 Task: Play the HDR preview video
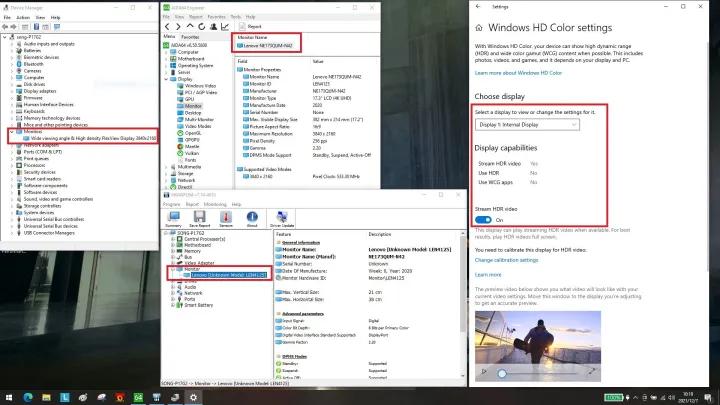(x=484, y=371)
